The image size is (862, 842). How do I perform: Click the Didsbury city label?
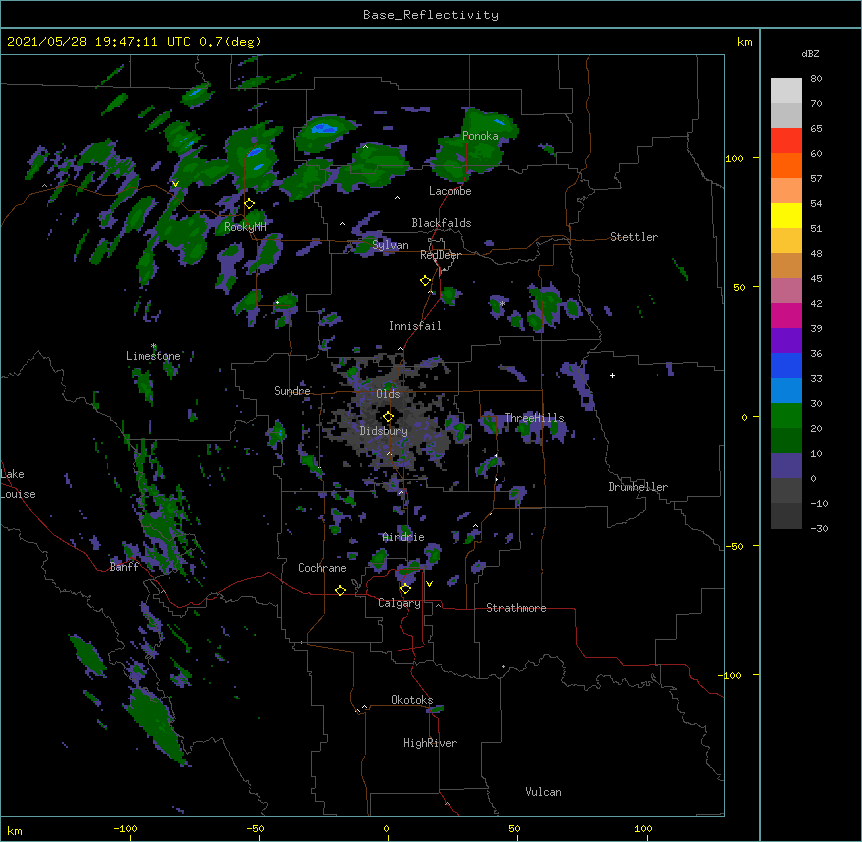pyautogui.click(x=384, y=431)
